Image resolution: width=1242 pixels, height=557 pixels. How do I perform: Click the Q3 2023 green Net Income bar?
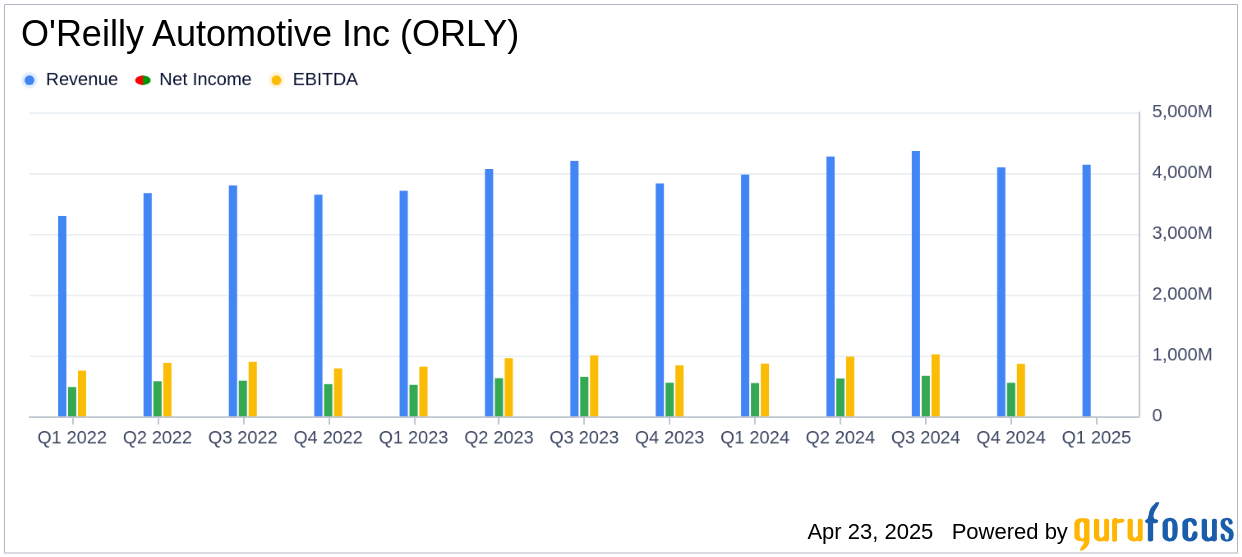(x=584, y=396)
